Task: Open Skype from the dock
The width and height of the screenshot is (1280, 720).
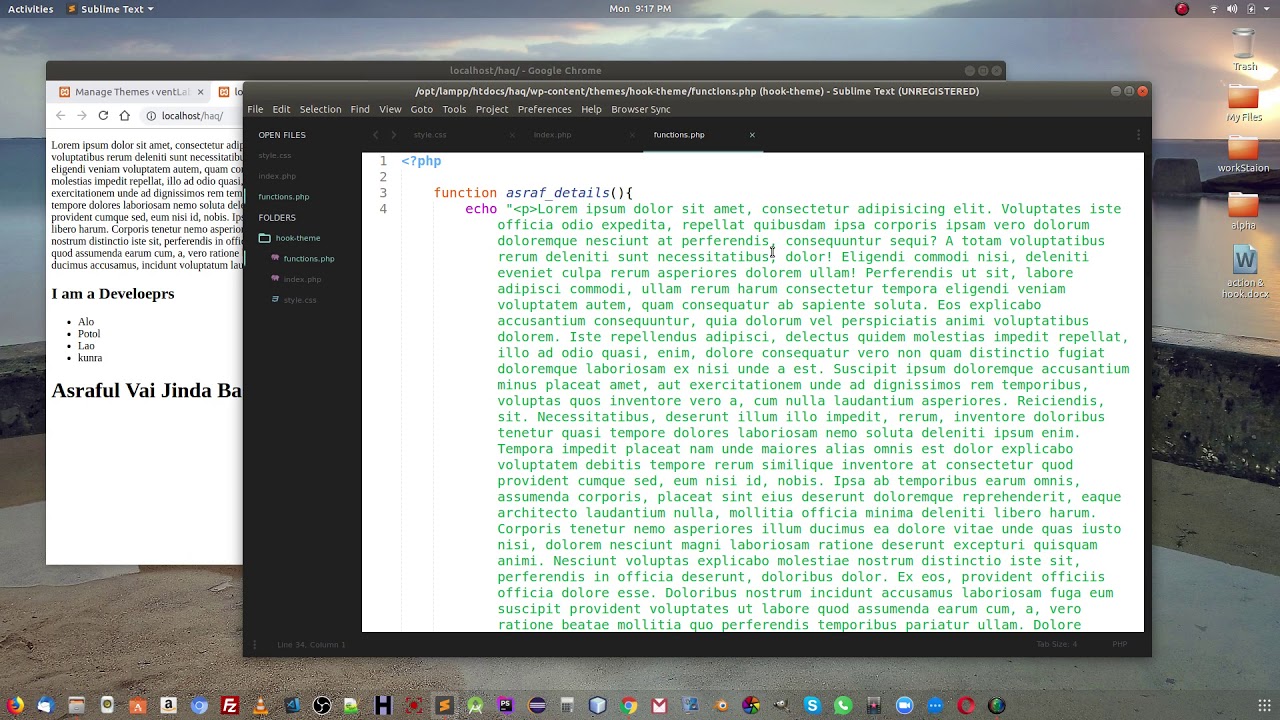Action: pos(812,706)
